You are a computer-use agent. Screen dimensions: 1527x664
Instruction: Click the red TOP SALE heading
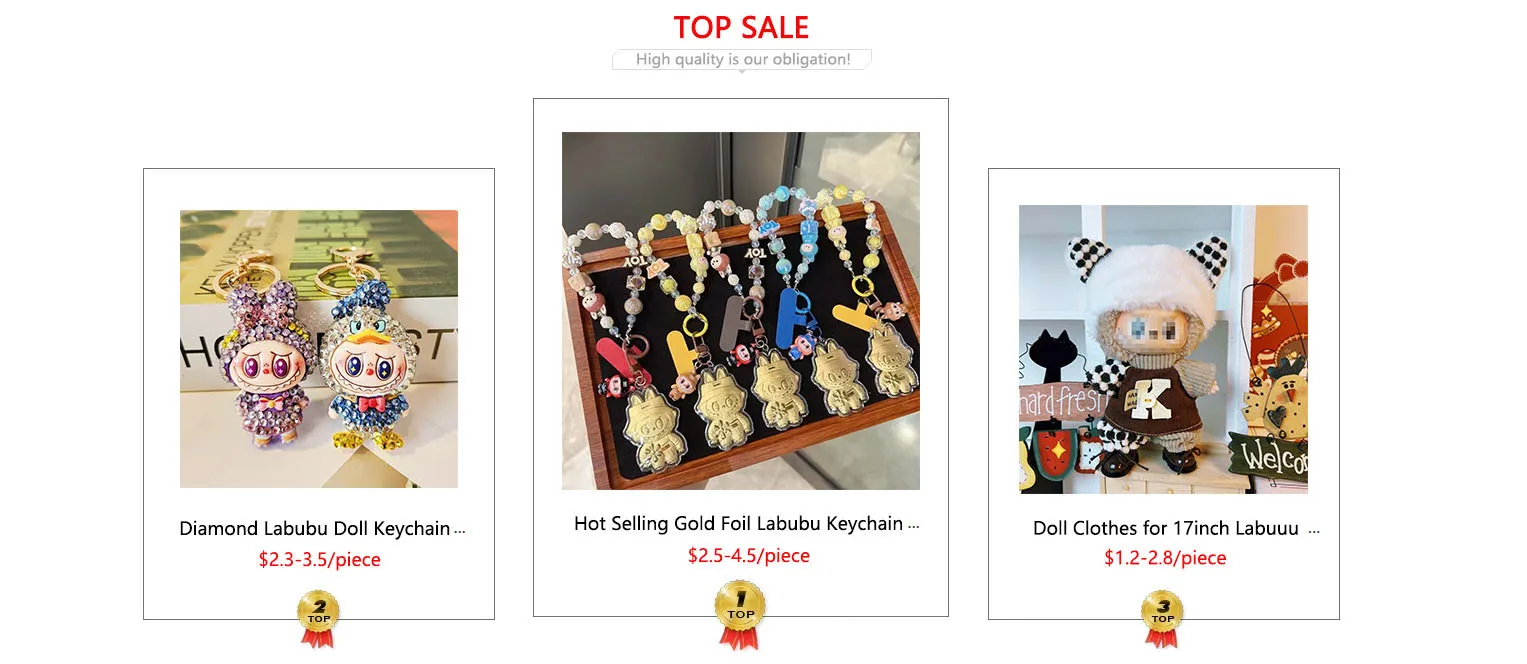pyautogui.click(x=741, y=27)
